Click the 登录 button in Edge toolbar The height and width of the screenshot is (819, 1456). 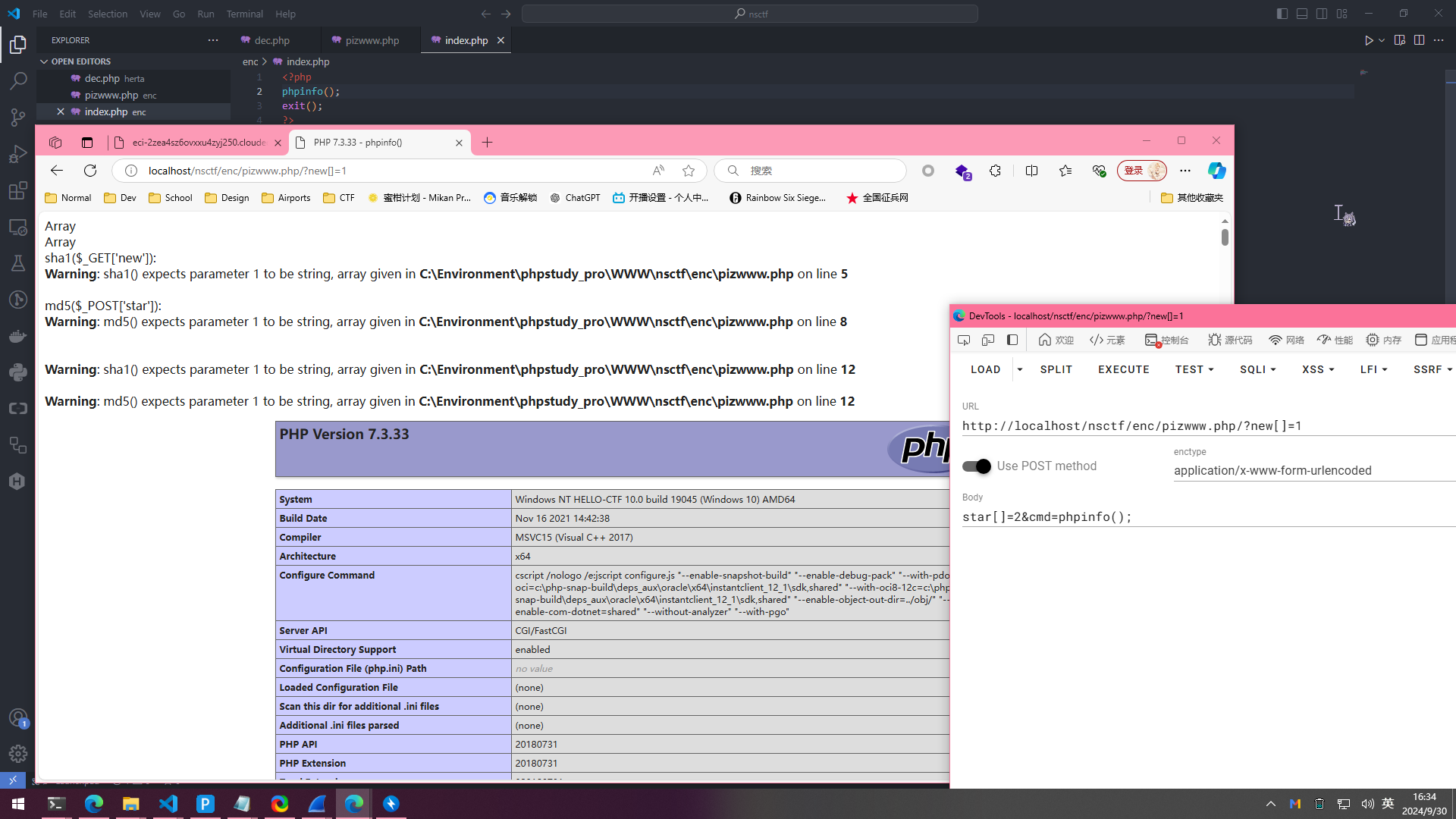click(x=1142, y=171)
